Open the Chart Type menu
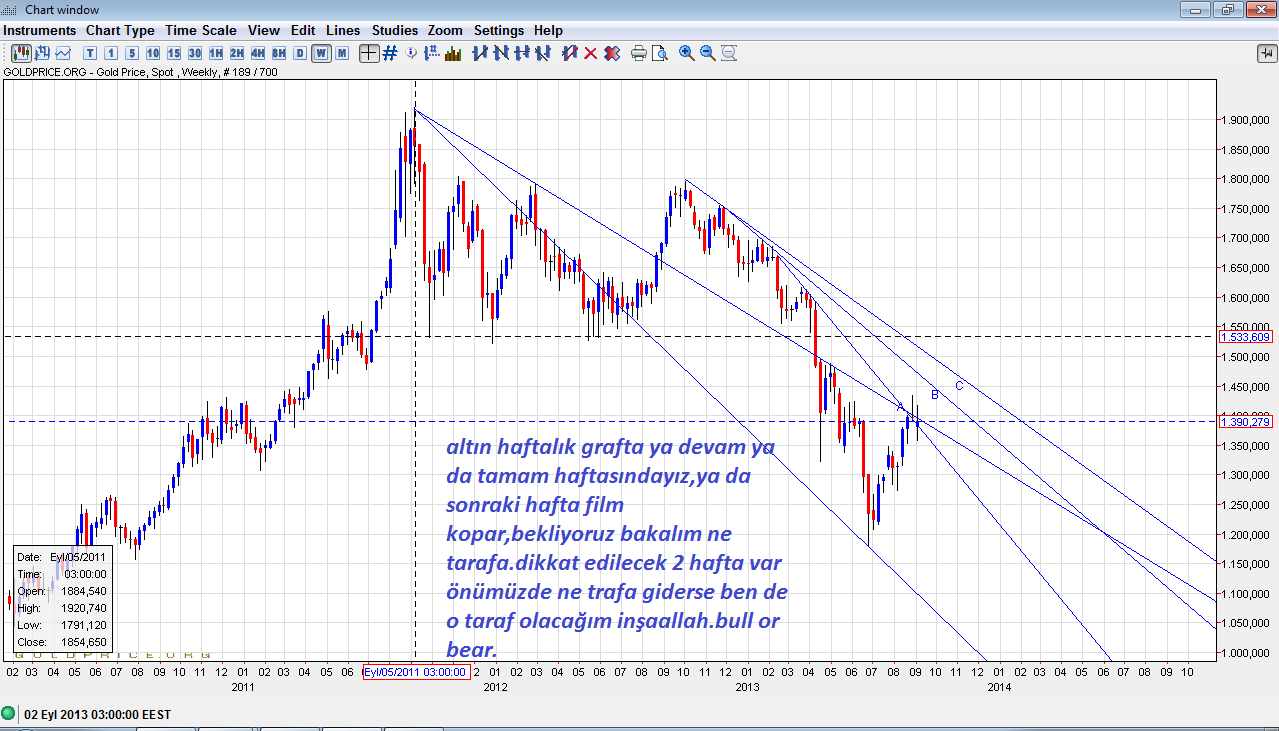The width and height of the screenshot is (1279, 731). tap(120, 30)
